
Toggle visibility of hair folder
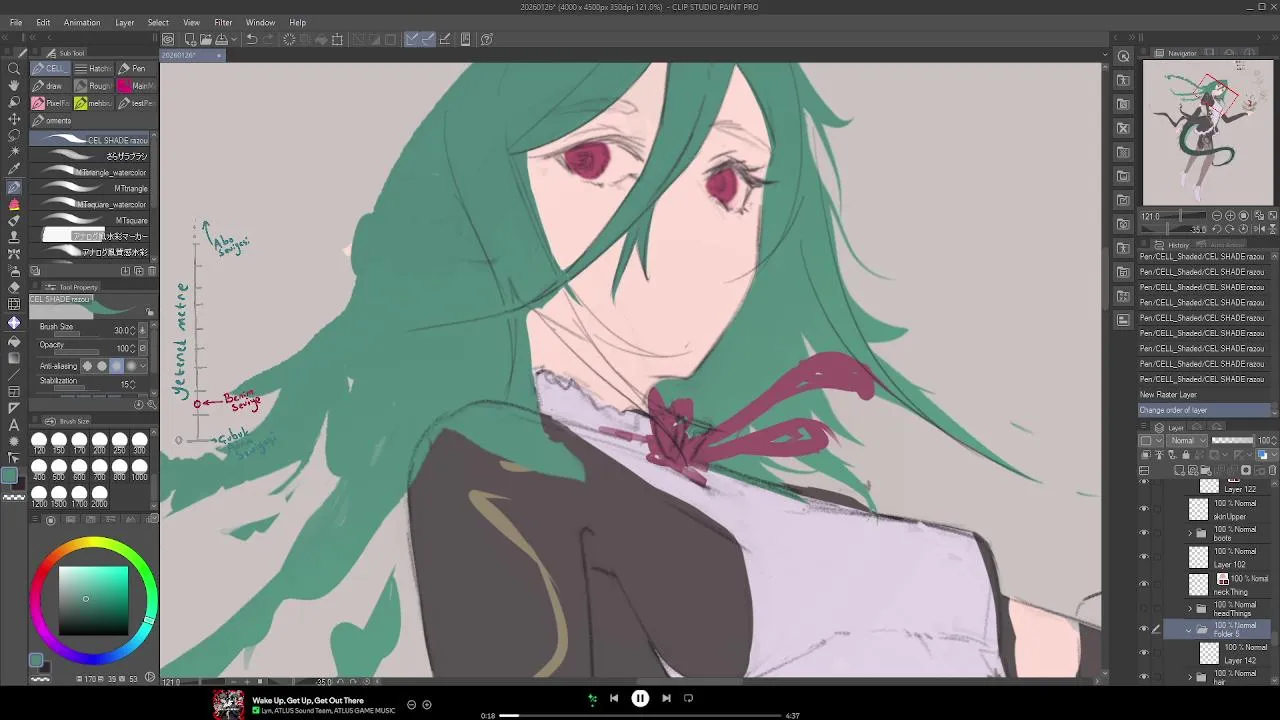(x=1144, y=677)
